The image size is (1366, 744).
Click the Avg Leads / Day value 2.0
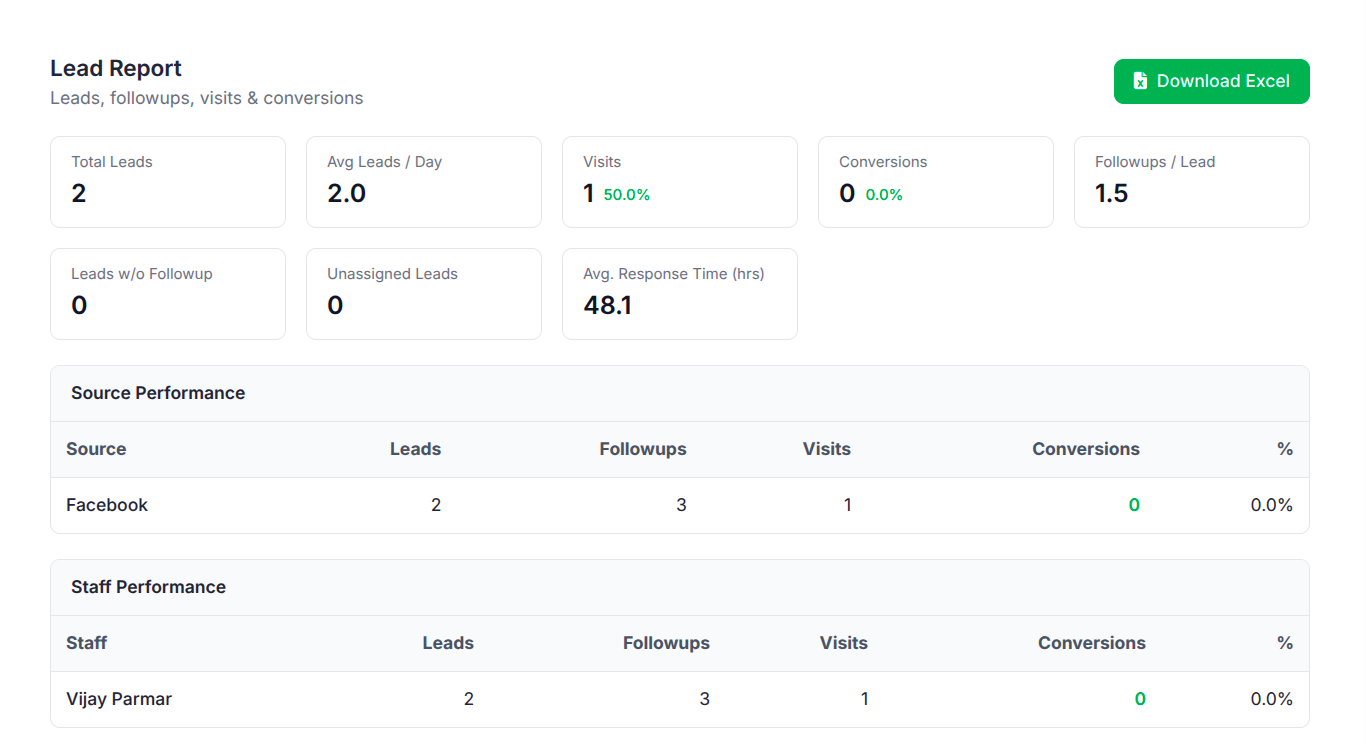click(x=347, y=193)
